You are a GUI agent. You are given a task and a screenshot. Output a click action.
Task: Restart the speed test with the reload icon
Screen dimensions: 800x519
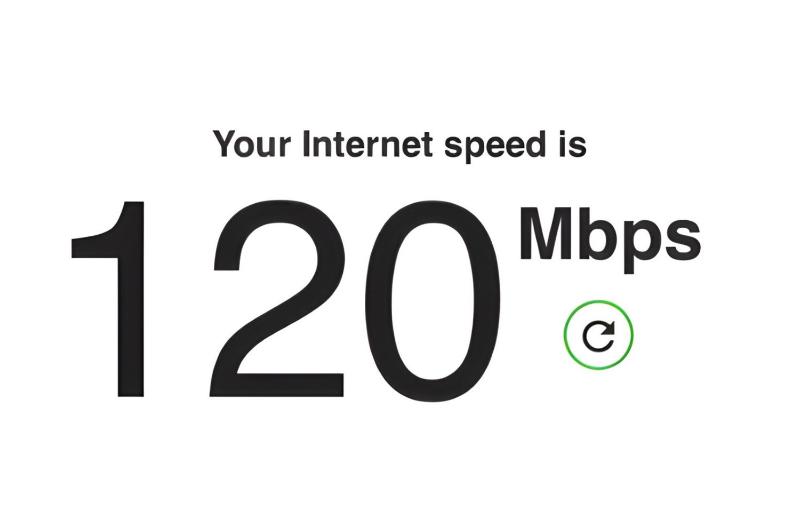click(x=598, y=335)
